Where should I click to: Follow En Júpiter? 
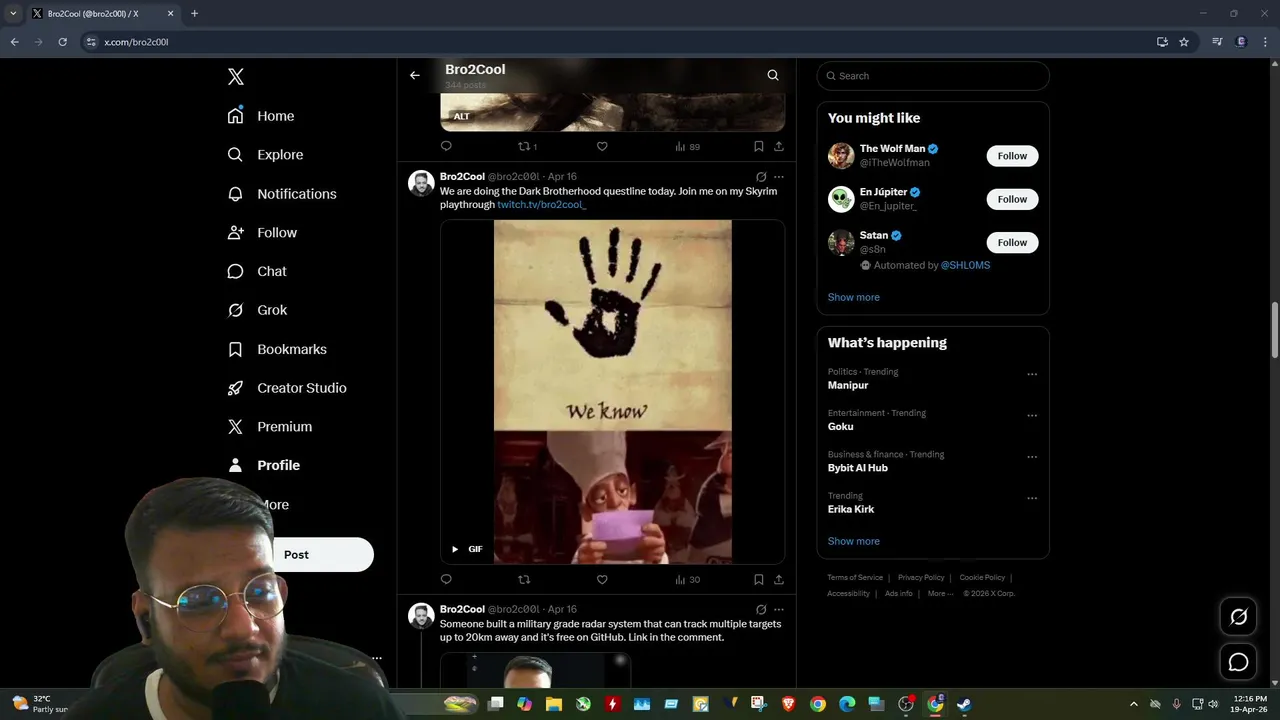[x=1012, y=199]
